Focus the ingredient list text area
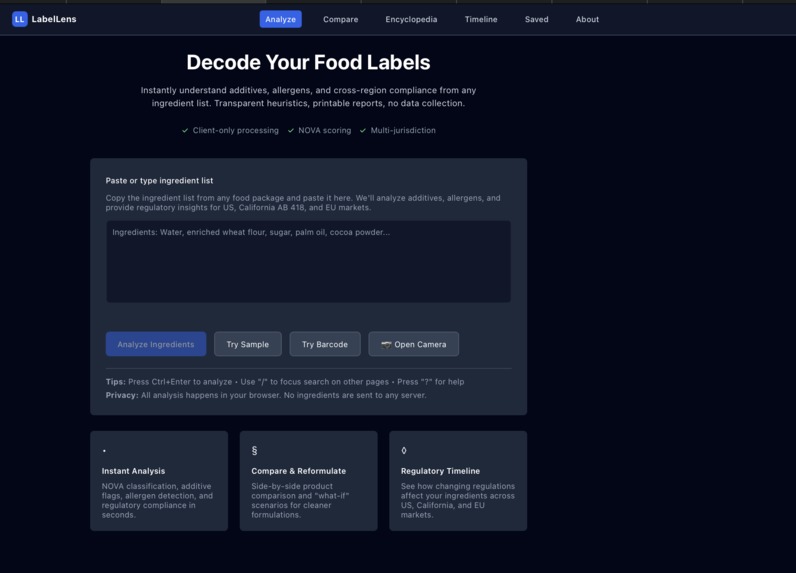796x573 pixels. (x=309, y=261)
